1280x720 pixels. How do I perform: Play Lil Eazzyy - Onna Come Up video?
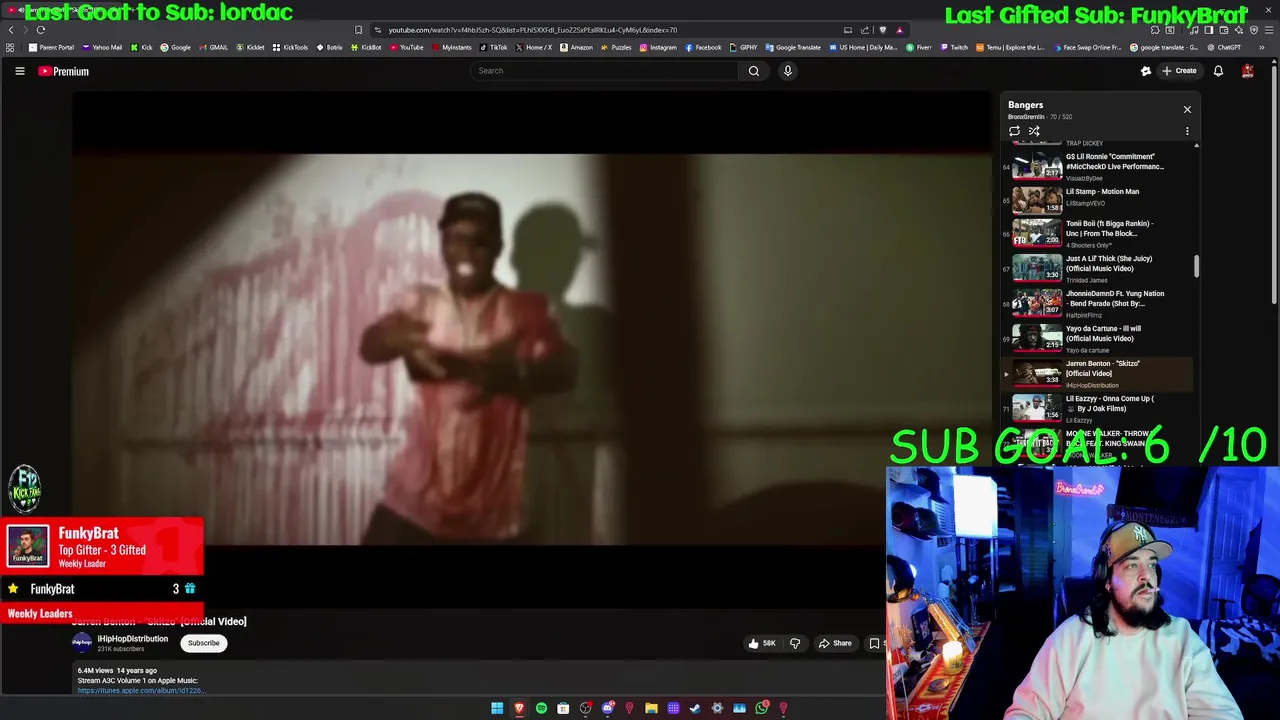1097,408
